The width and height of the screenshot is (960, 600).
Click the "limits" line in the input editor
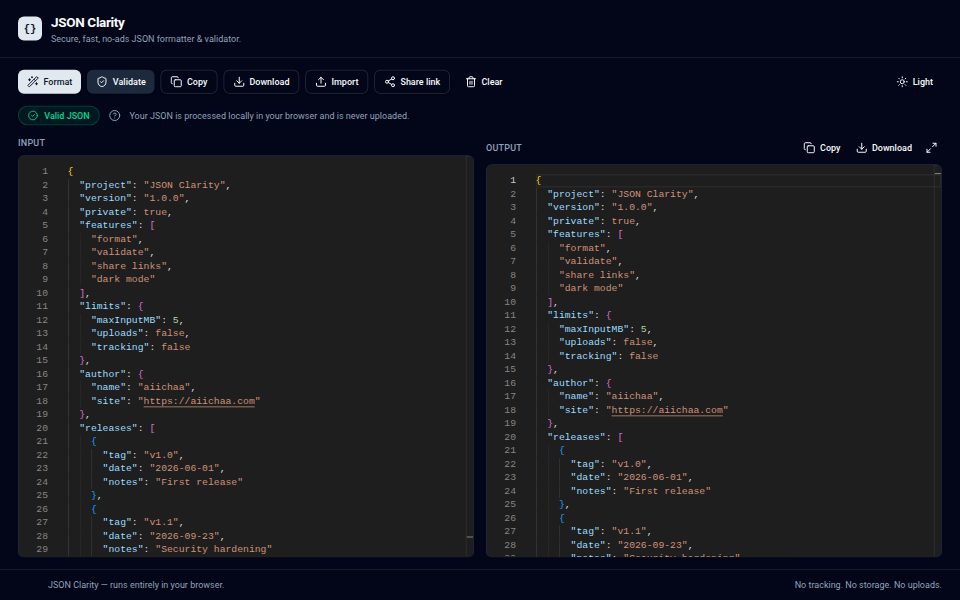[111, 306]
